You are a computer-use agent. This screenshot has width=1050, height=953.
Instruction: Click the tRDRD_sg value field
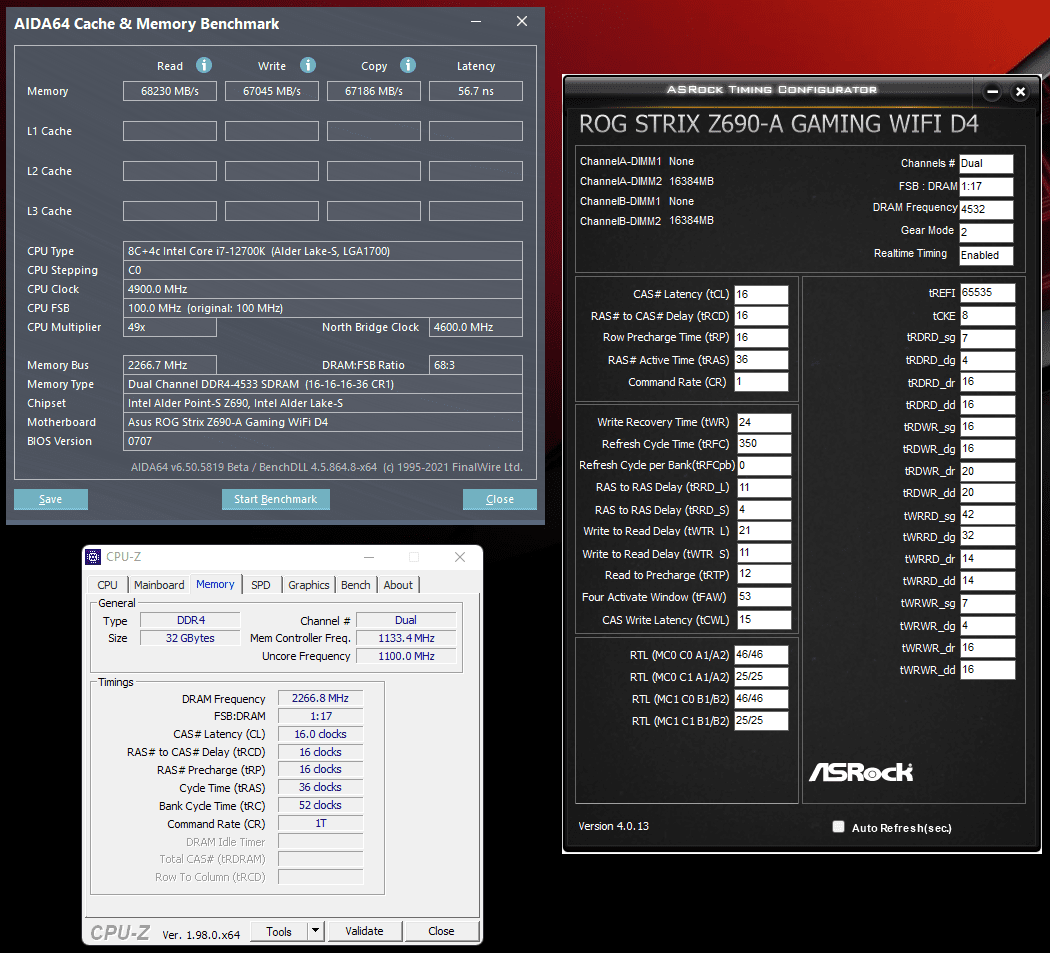pos(988,338)
